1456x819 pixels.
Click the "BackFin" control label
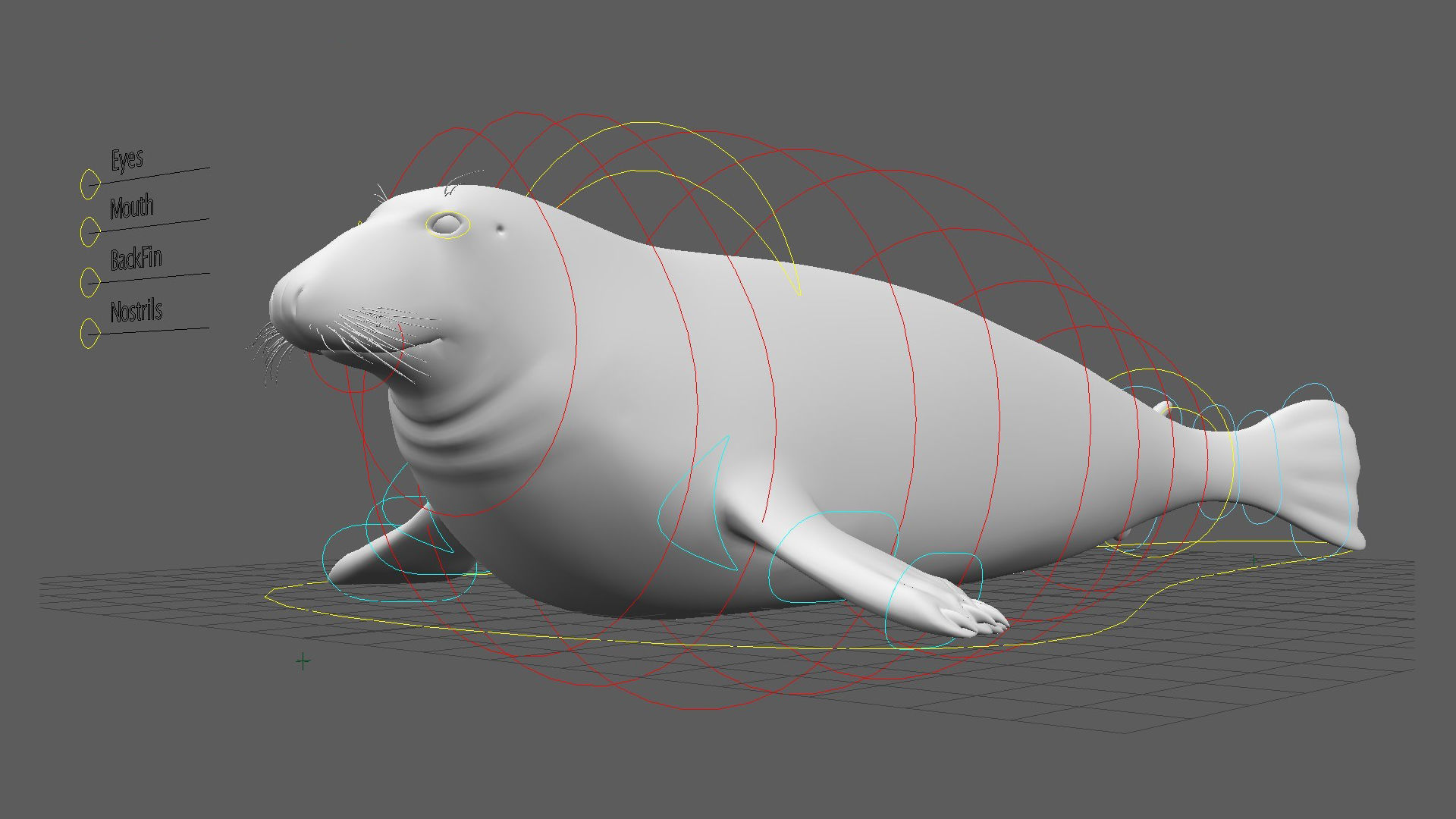click(136, 259)
